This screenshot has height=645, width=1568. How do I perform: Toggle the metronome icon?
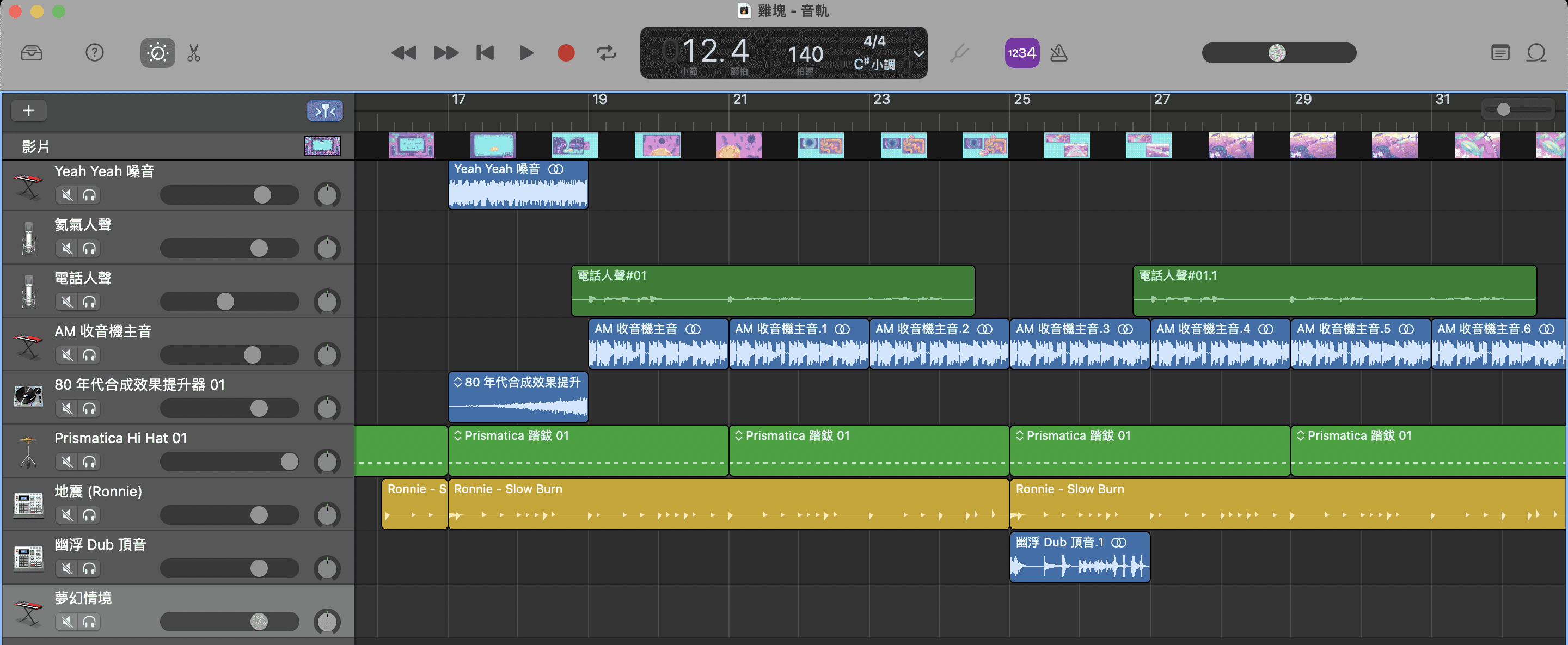click(x=1058, y=53)
